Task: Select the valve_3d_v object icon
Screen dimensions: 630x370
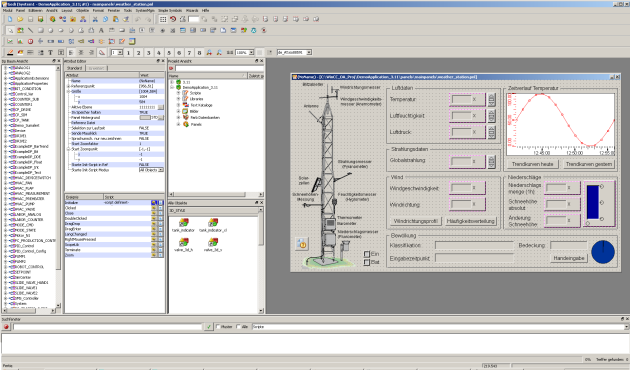Action: coord(213,242)
